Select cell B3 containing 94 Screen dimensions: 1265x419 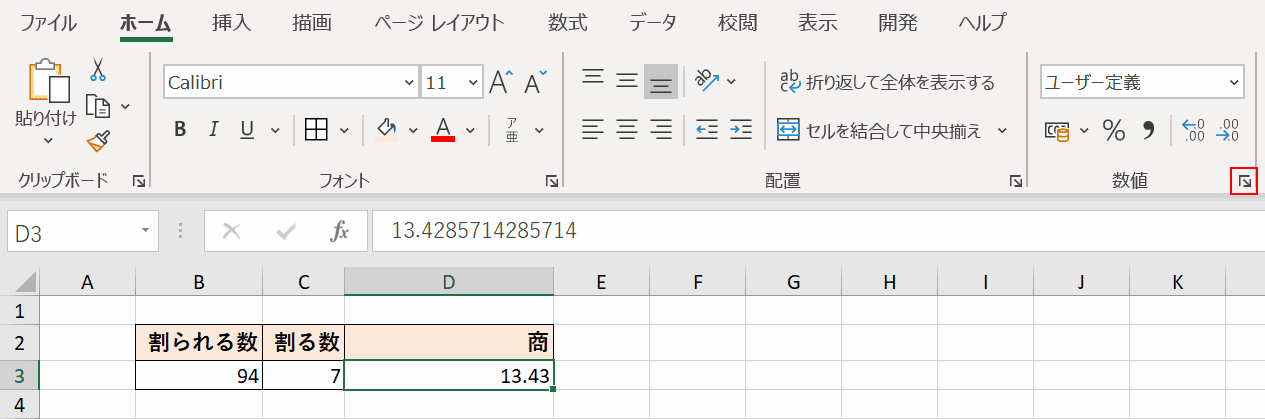[x=199, y=375]
